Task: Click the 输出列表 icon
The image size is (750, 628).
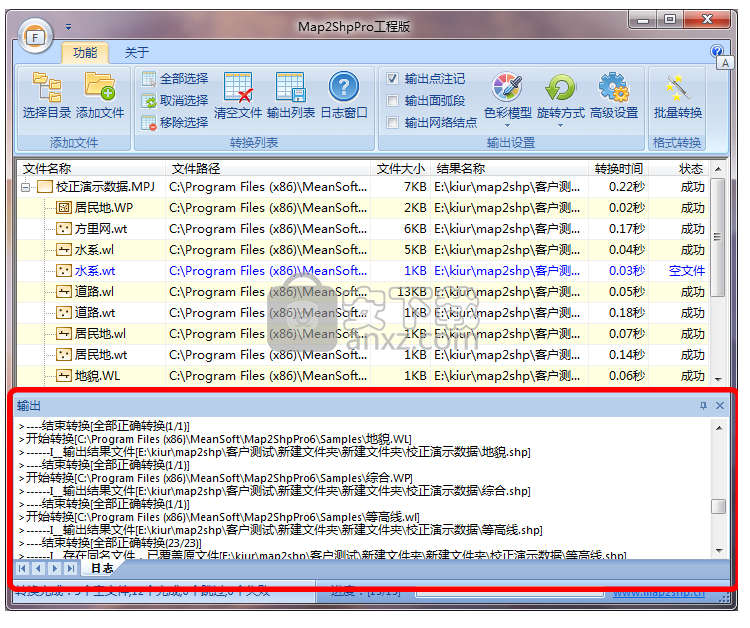Action: (290, 87)
